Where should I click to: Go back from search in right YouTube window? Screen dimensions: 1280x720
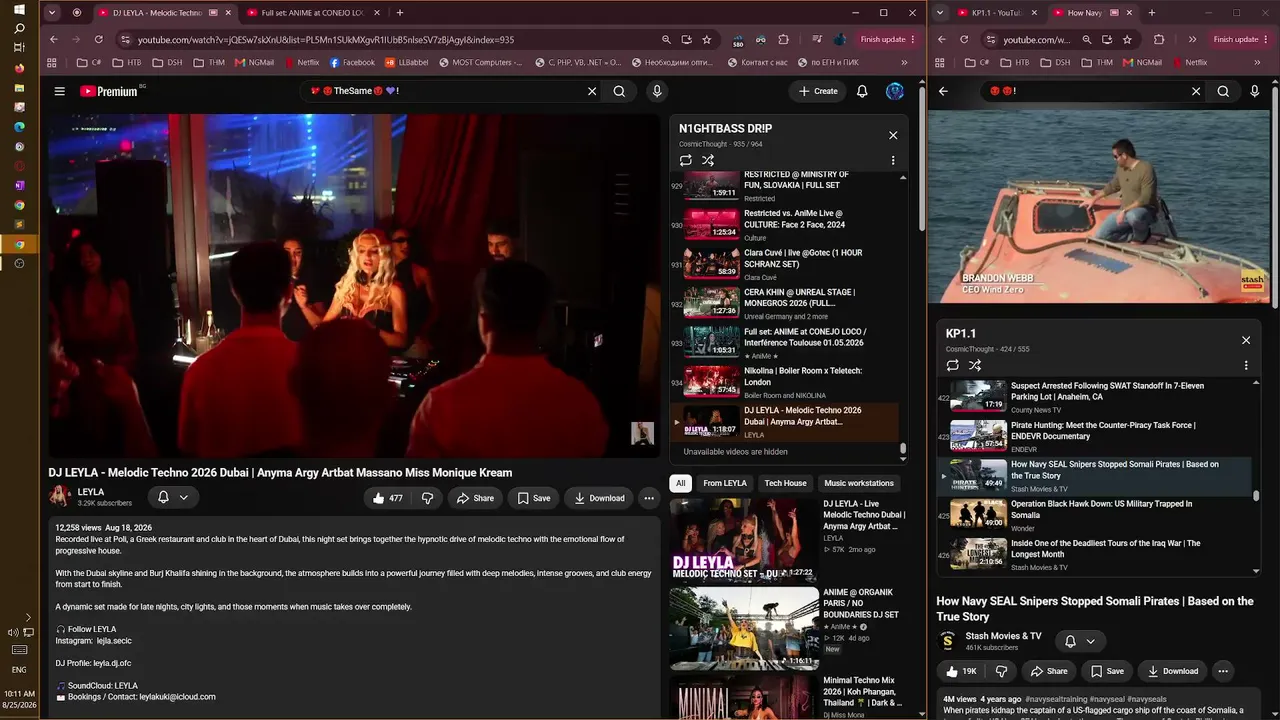pyautogui.click(x=943, y=91)
